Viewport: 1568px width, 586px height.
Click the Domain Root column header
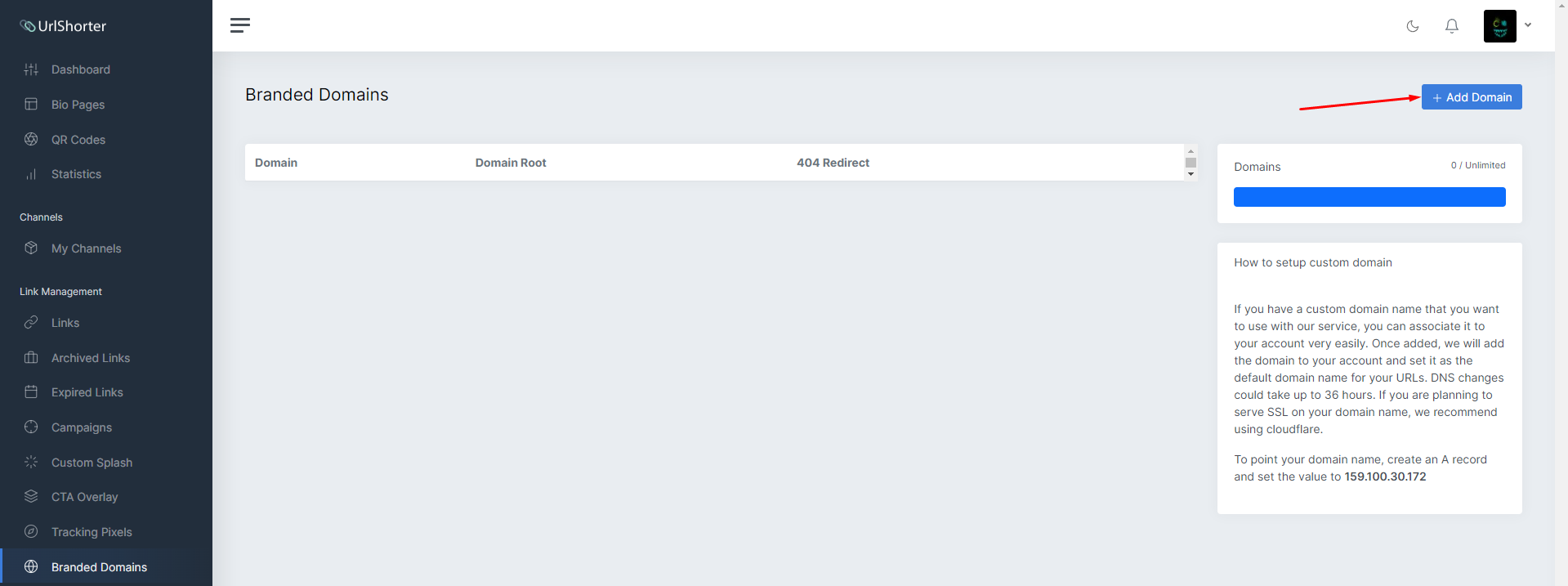[511, 163]
